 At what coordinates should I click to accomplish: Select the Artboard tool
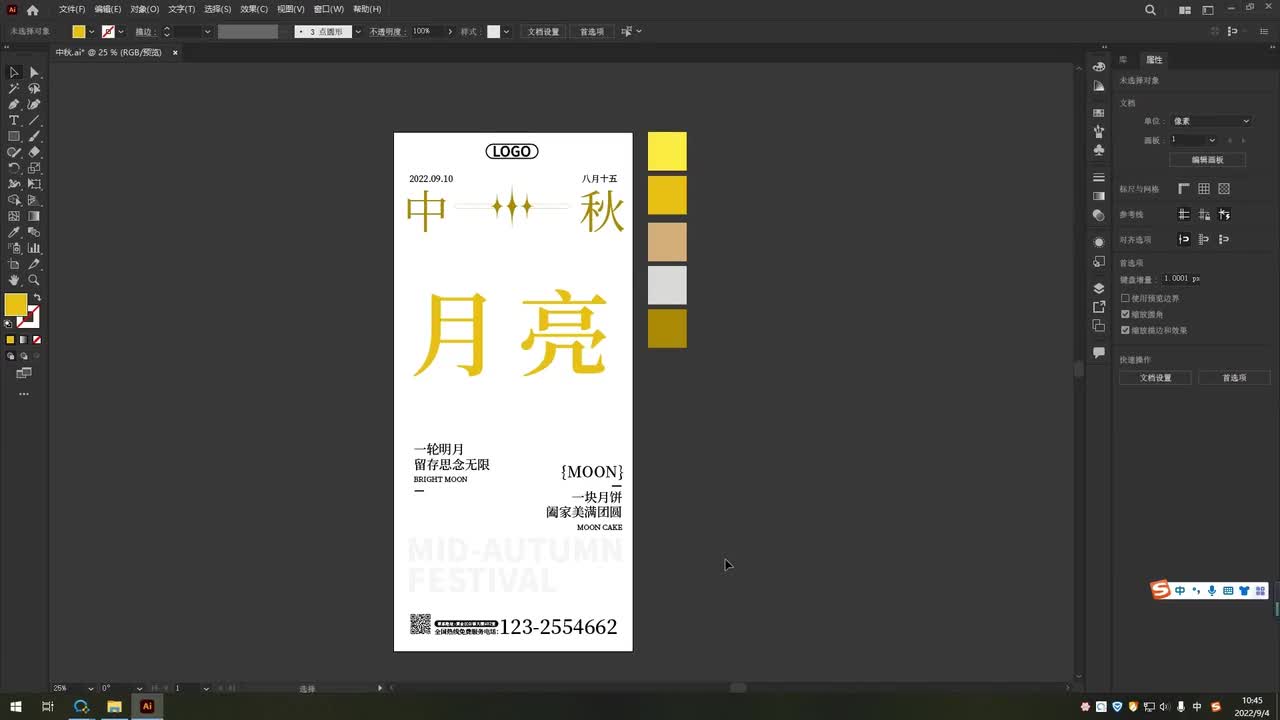click(14, 264)
